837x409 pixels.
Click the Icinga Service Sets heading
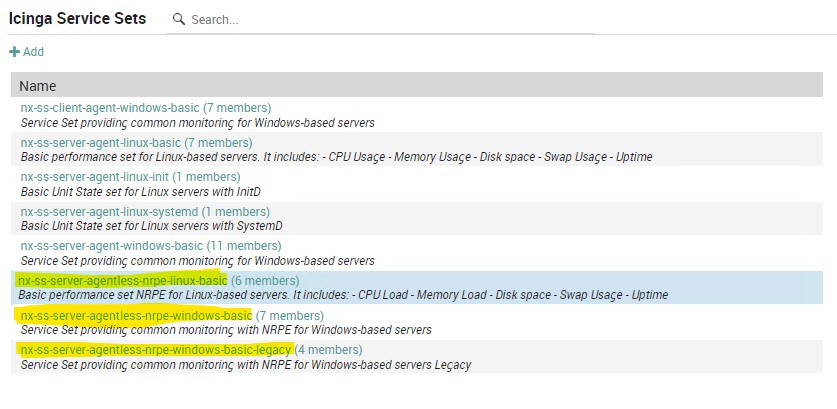click(77, 19)
